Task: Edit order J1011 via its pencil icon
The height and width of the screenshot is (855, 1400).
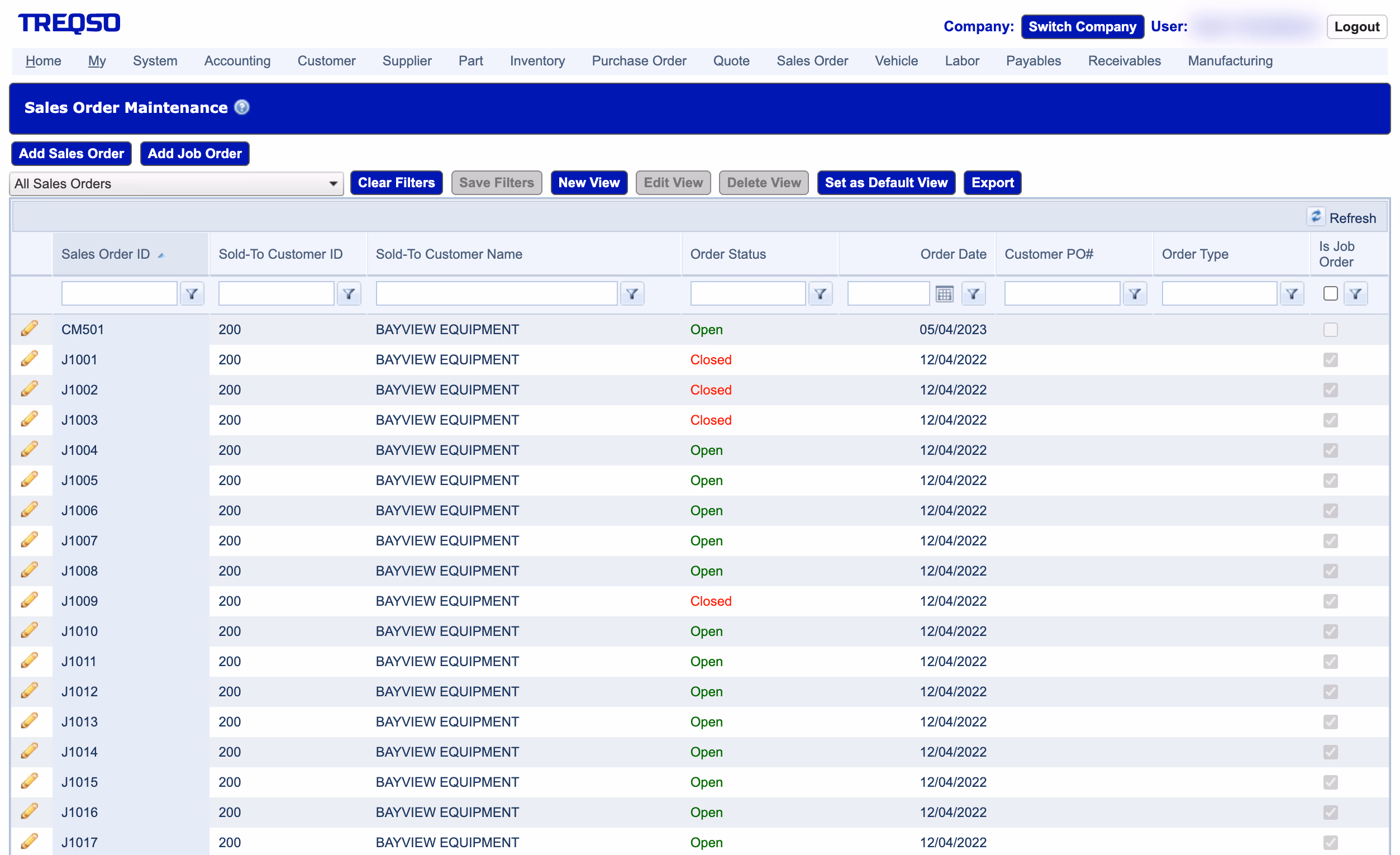Action: (x=30, y=660)
